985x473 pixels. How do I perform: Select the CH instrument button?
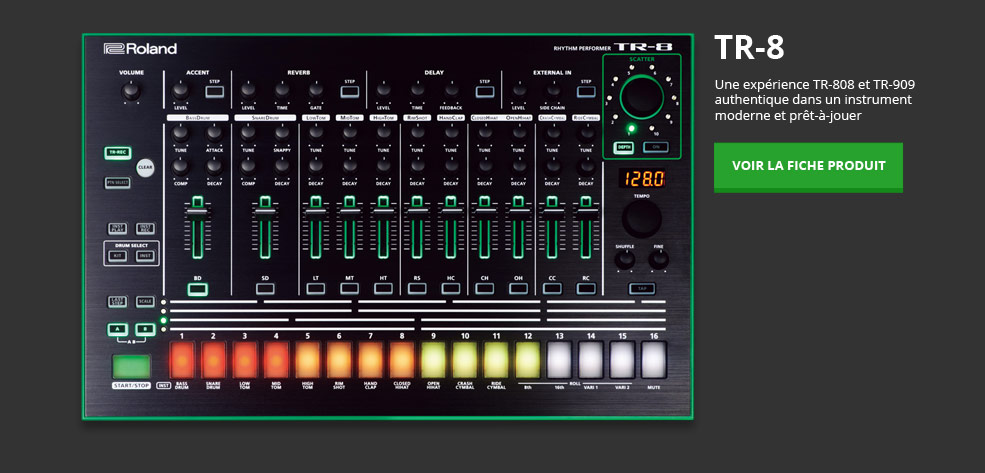pos(484,289)
